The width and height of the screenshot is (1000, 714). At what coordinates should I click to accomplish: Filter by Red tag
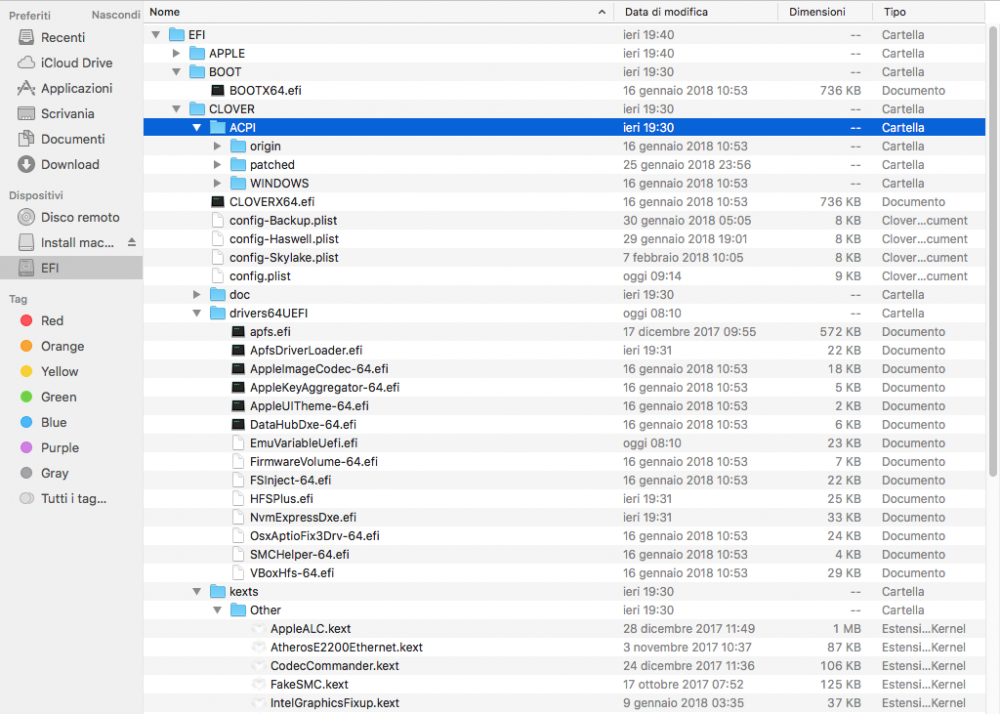pos(43,321)
